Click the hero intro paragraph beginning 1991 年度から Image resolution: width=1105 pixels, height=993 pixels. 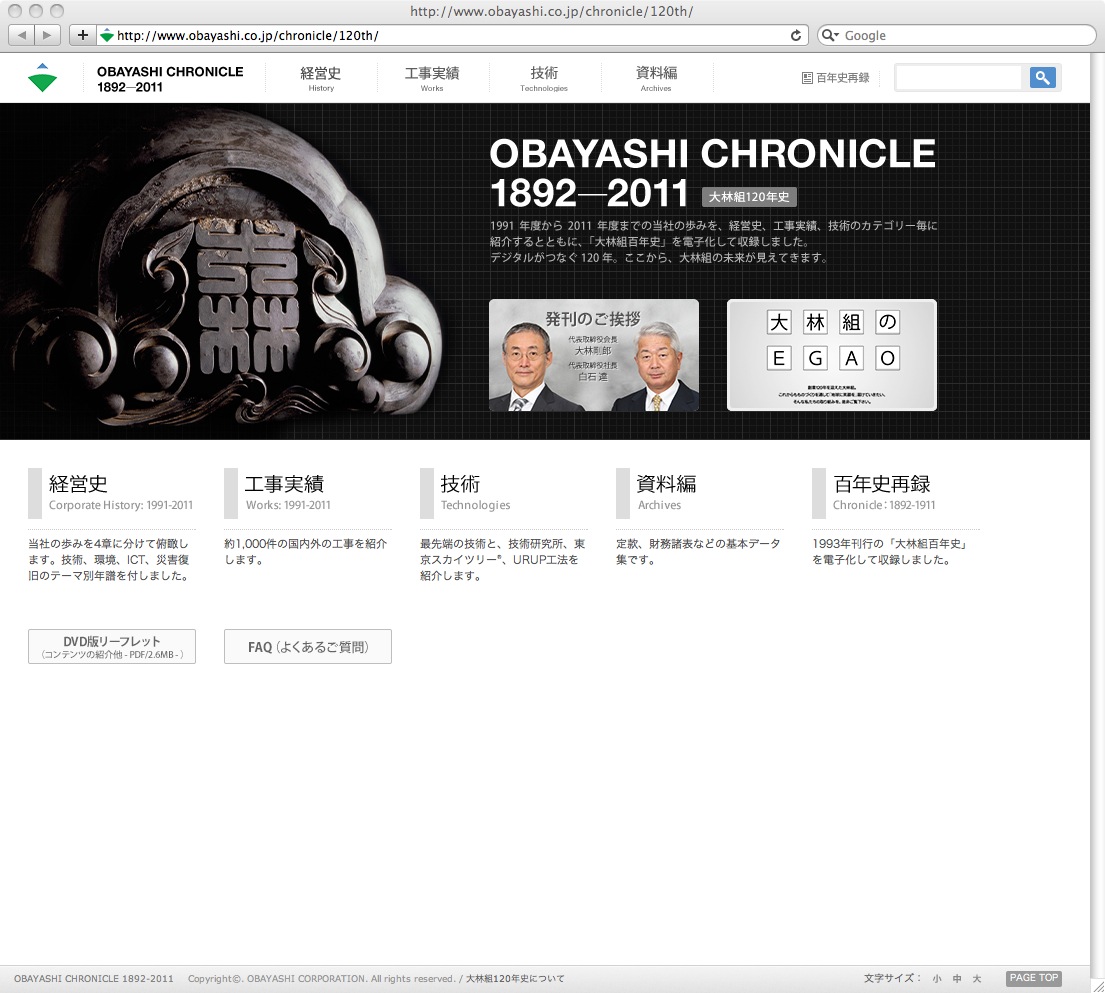(714, 242)
